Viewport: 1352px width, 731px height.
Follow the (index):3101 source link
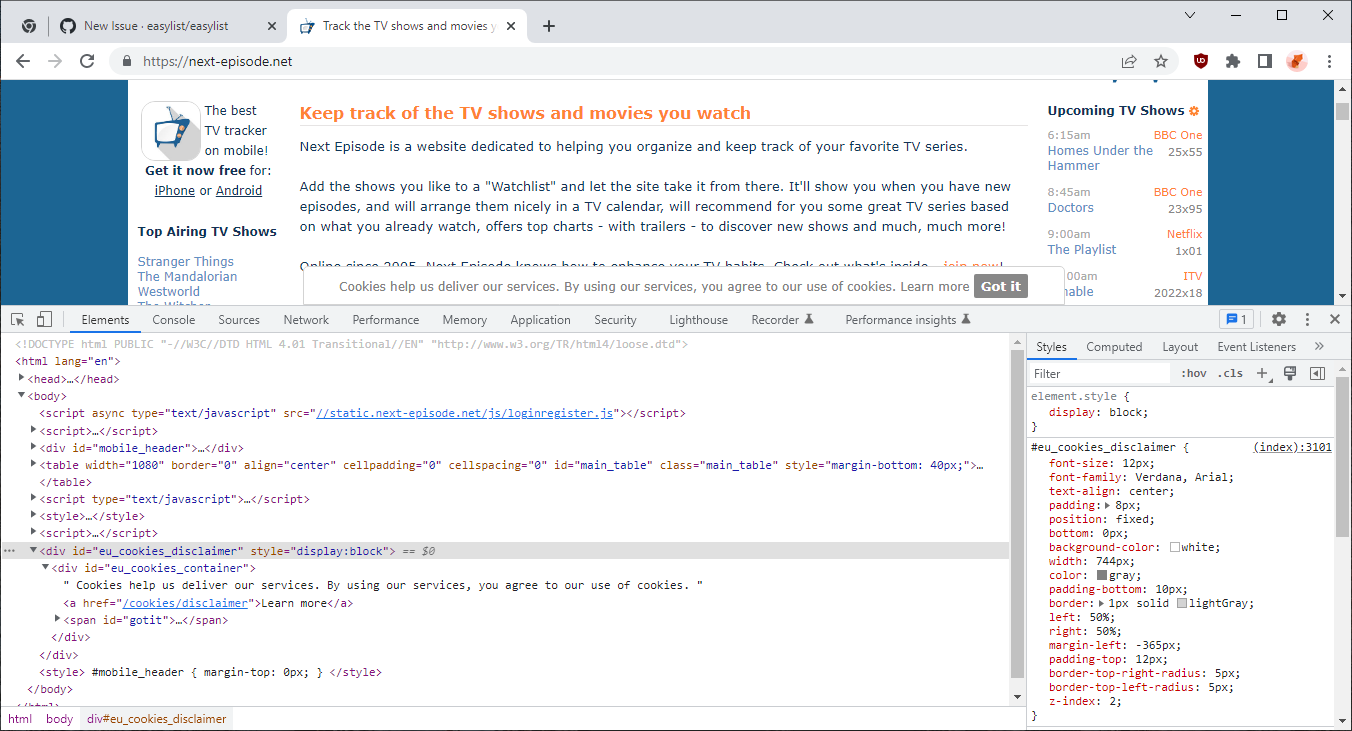pos(1292,447)
